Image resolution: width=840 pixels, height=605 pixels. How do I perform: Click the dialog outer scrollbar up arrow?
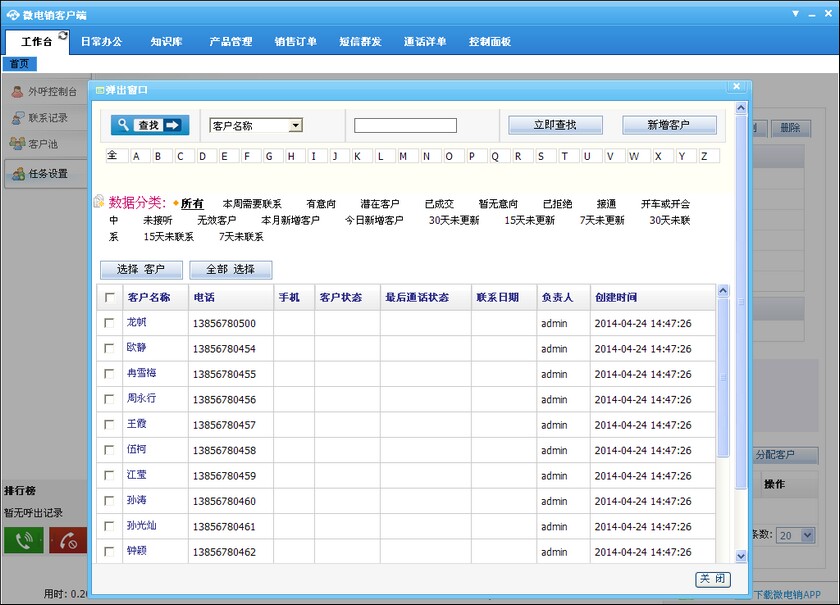click(x=741, y=108)
